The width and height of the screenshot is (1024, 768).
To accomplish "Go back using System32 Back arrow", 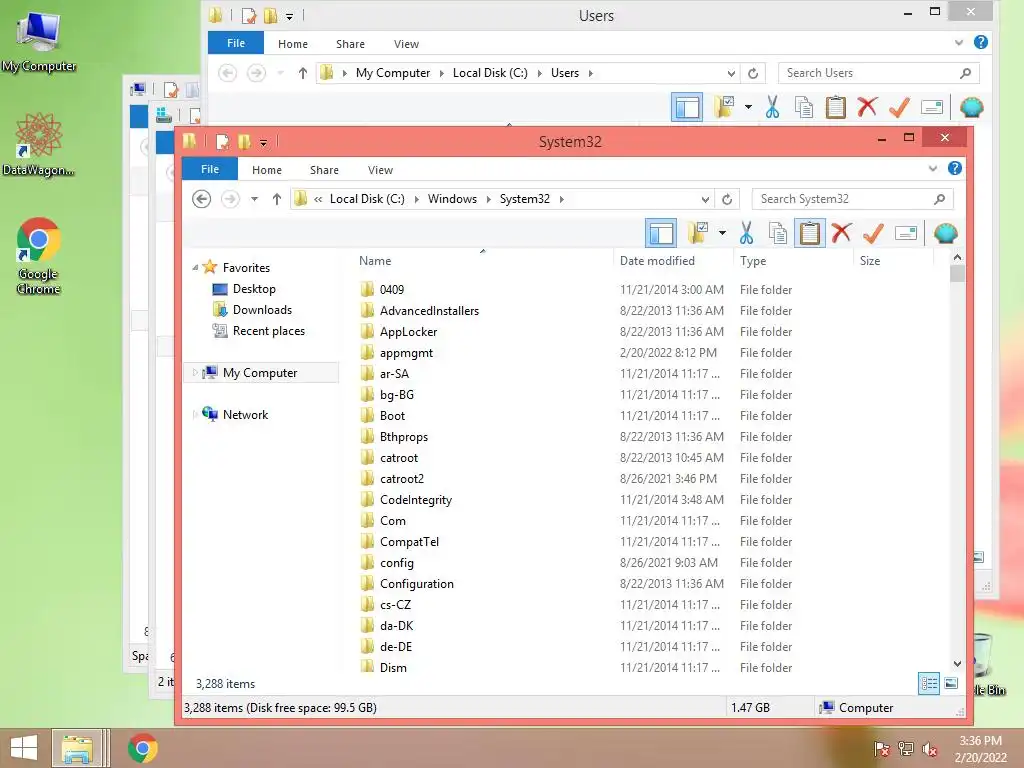I will (202, 199).
